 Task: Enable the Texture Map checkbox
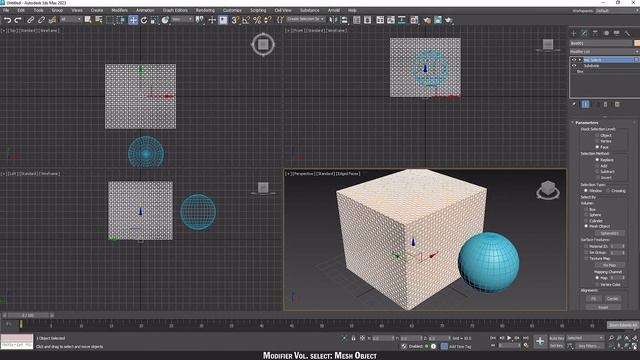click(586, 258)
